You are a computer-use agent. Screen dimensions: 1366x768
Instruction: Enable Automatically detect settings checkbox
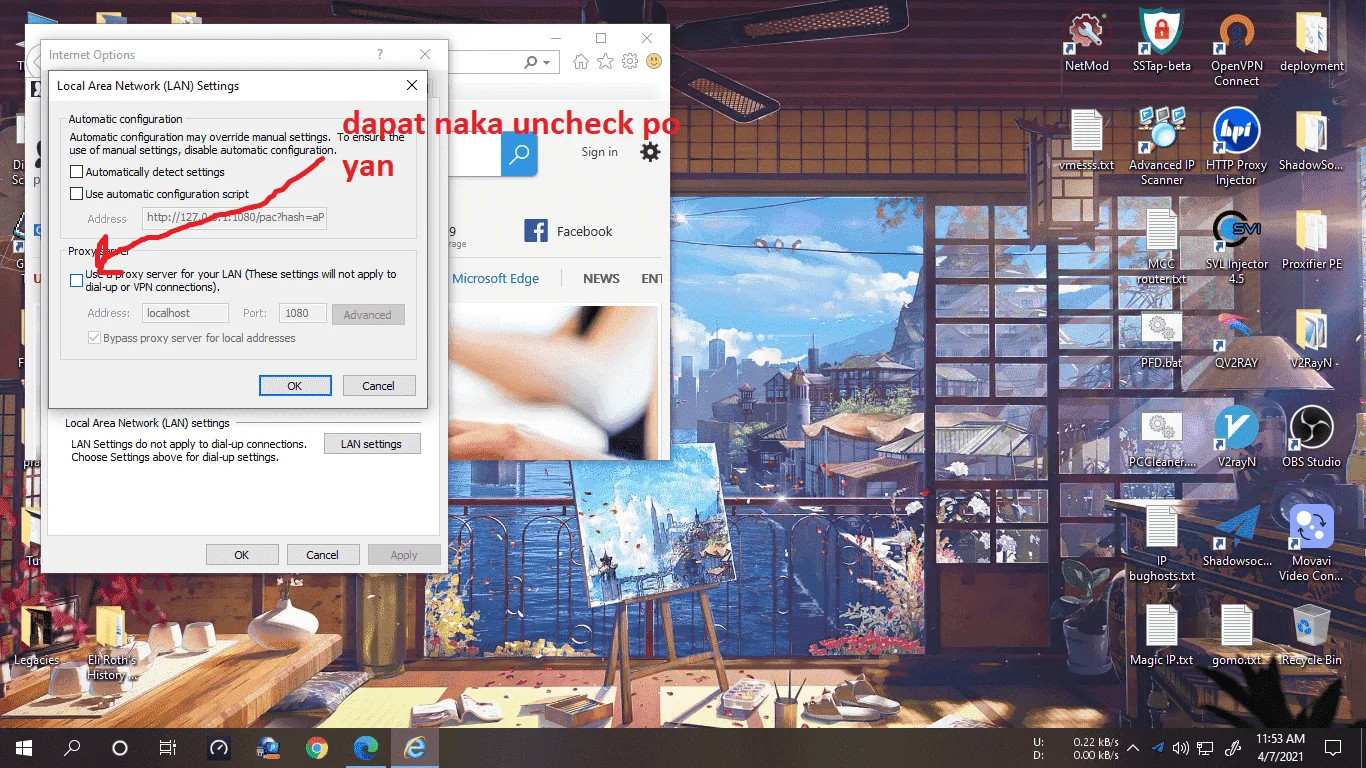click(x=76, y=172)
